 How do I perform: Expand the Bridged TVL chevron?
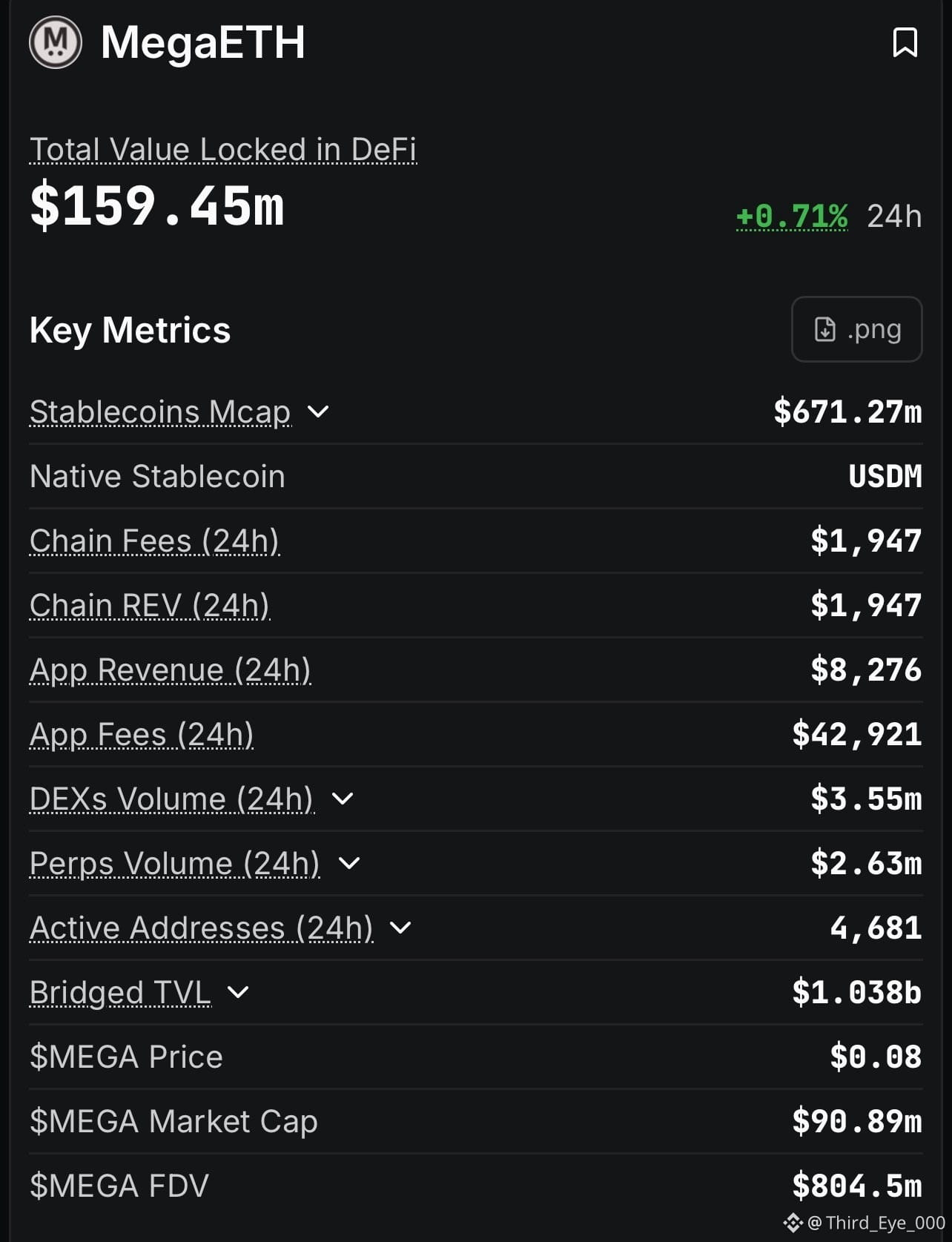tap(238, 992)
